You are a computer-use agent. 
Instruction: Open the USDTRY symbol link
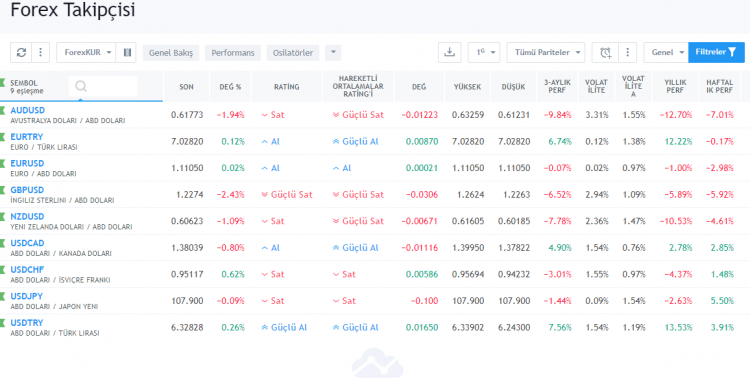(x=27, y=323)
